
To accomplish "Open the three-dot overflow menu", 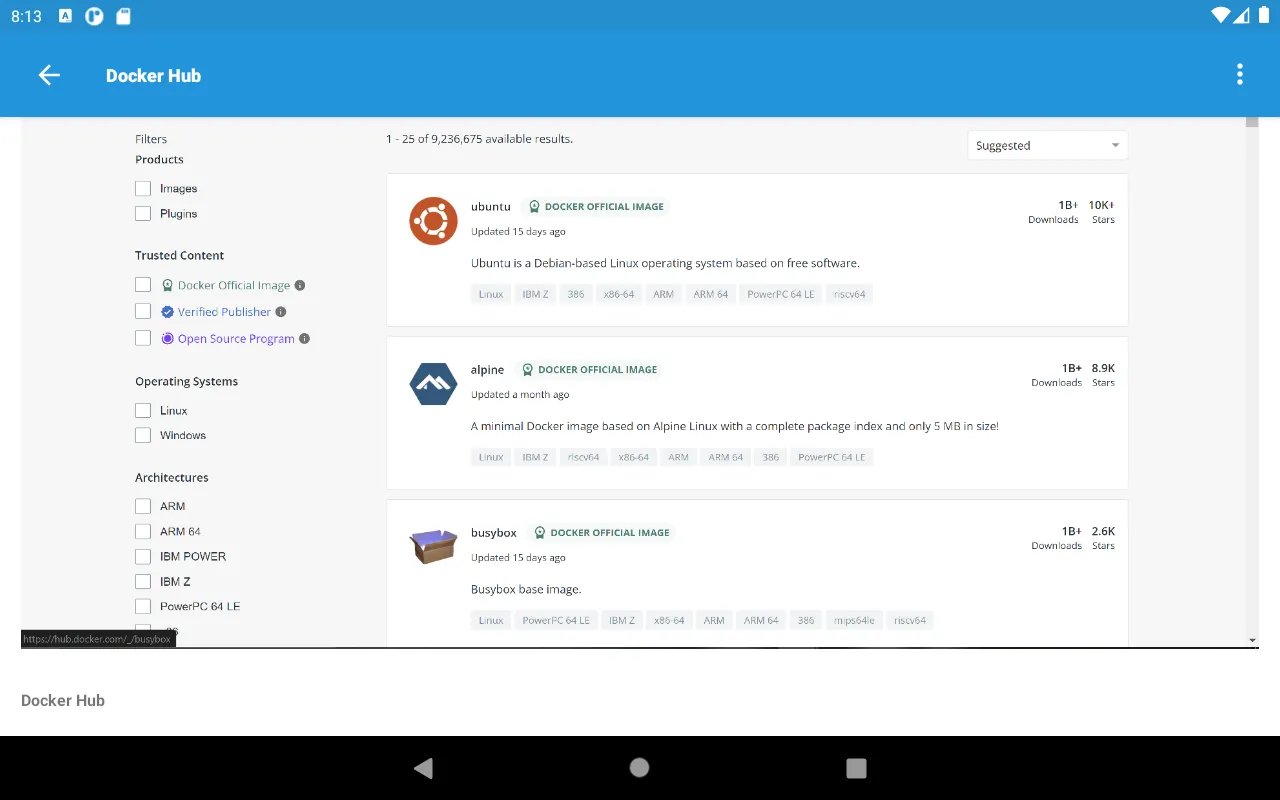I will tap(1240, 74).
